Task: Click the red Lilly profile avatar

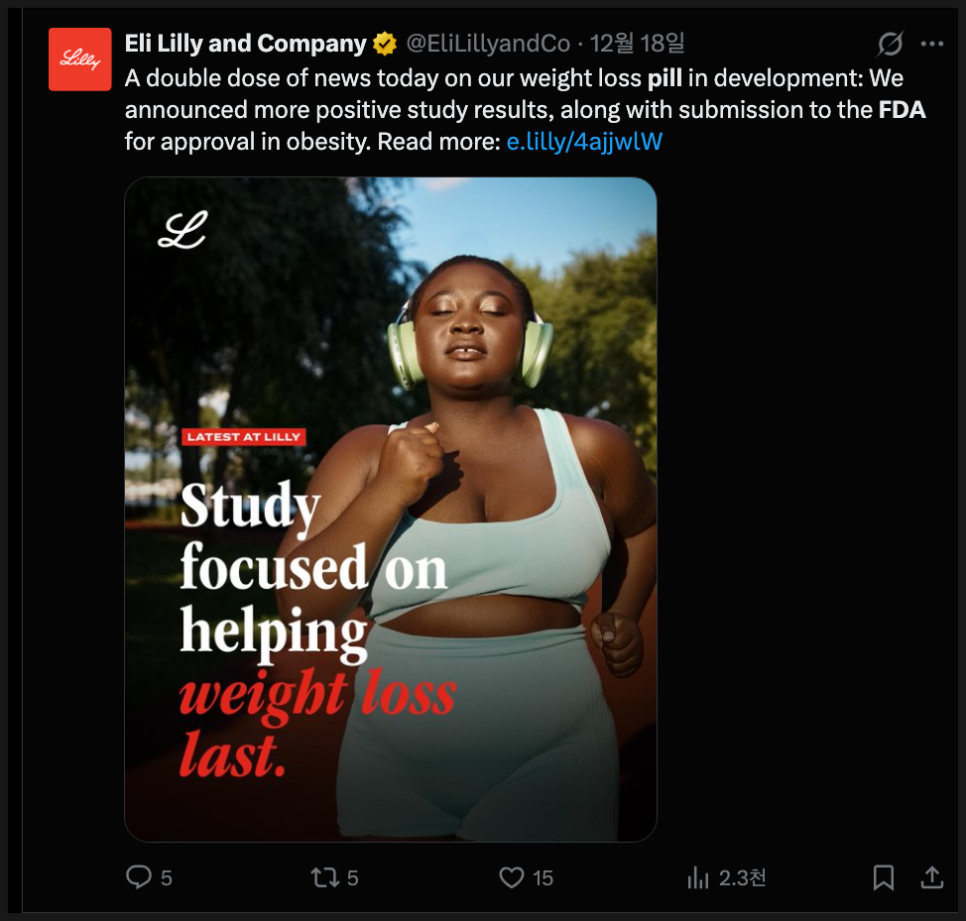Action: [80, 59]
